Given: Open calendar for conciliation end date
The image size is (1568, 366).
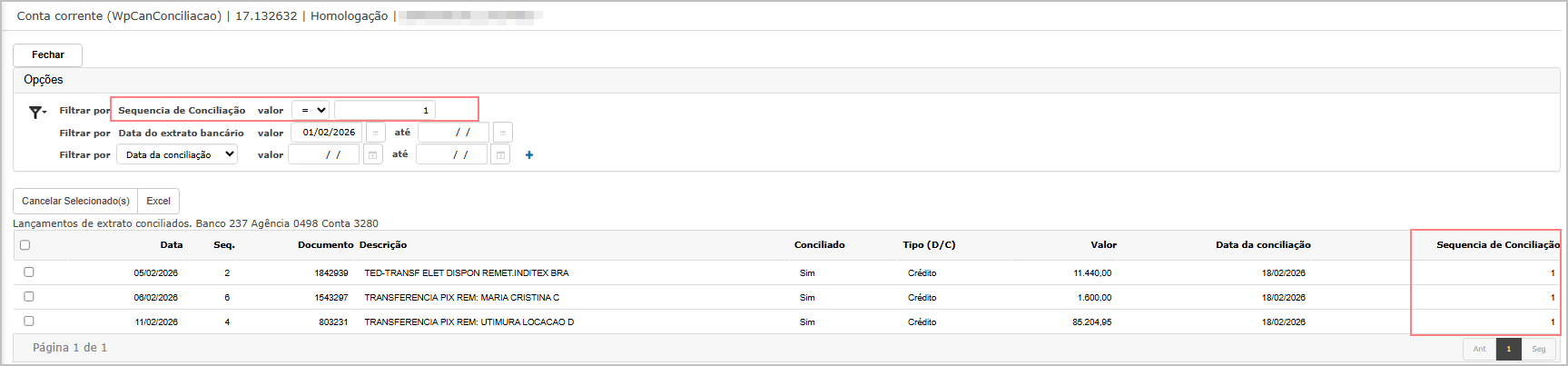Looking at the screenshot, I should click(x=500, y=155).
